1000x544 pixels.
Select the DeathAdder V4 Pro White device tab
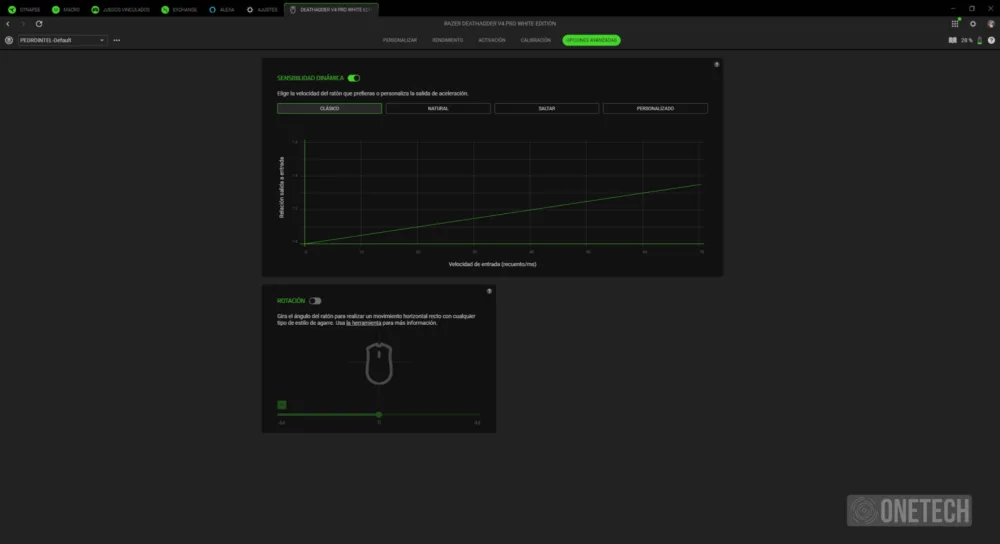click(331, 10)
